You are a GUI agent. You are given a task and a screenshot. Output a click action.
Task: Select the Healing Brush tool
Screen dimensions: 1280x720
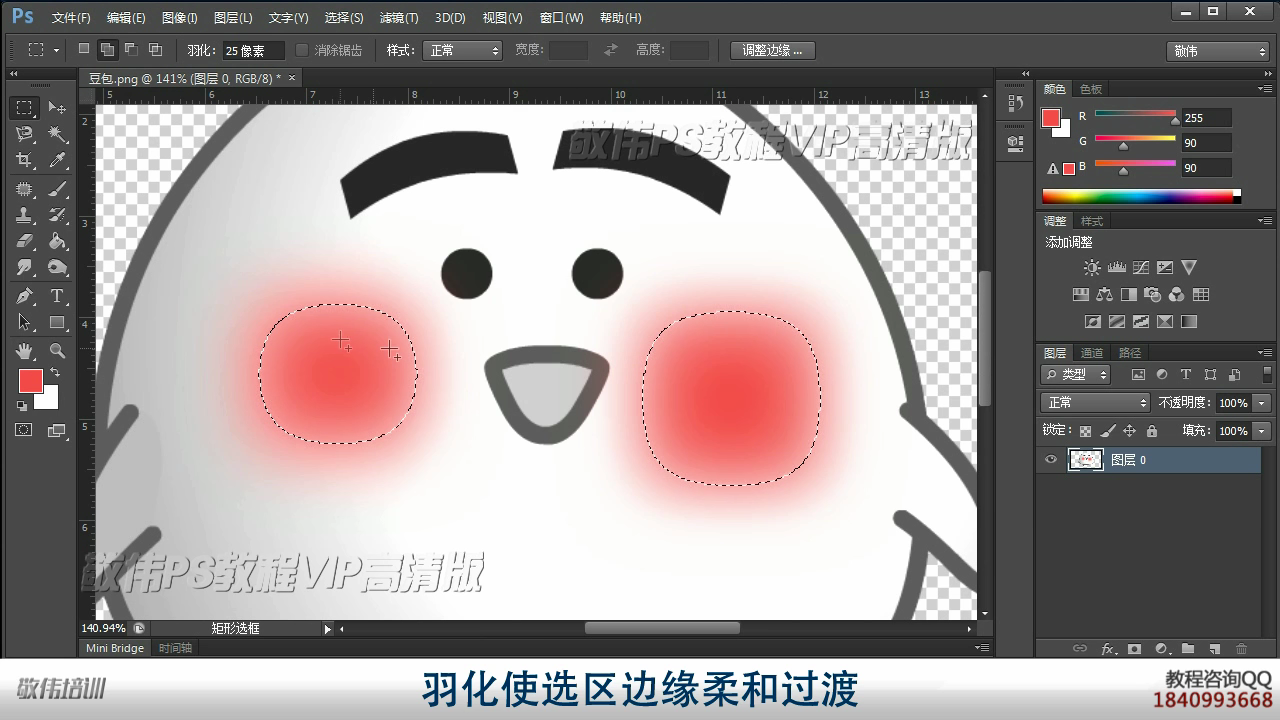pyautogui.click(x=24, y=189)
